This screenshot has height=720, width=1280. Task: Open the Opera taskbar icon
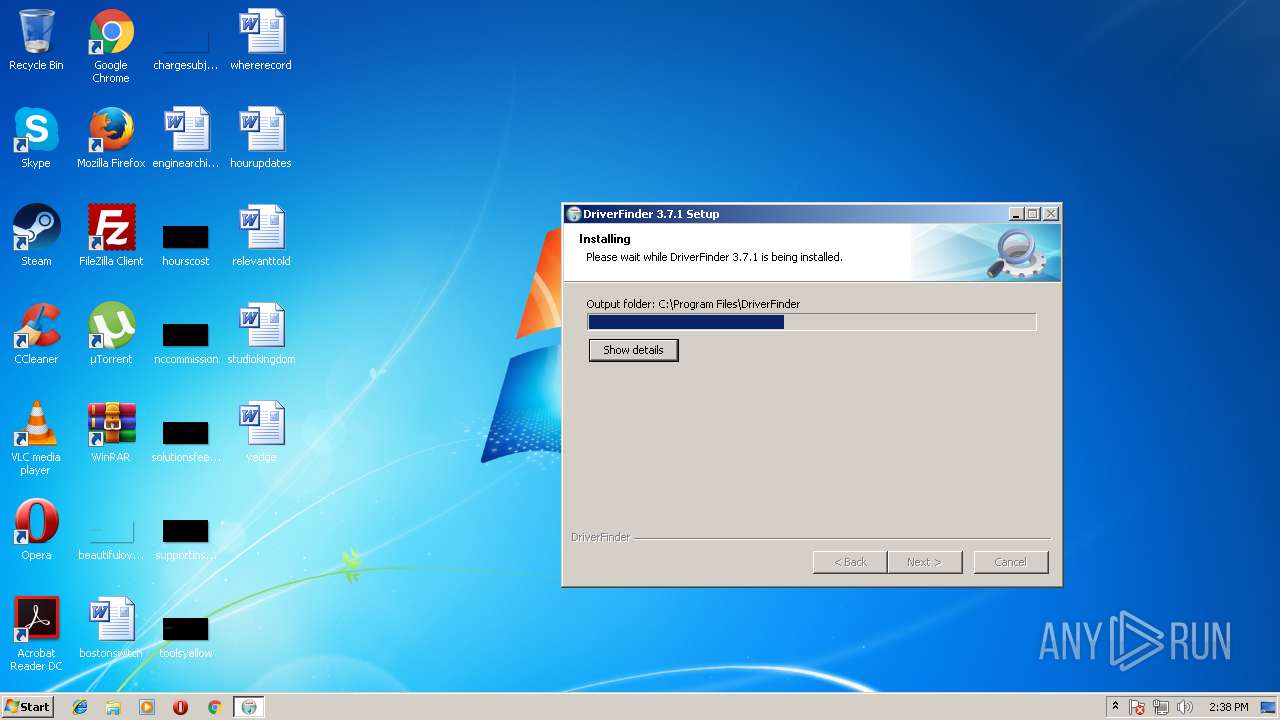tap(180, 707)
